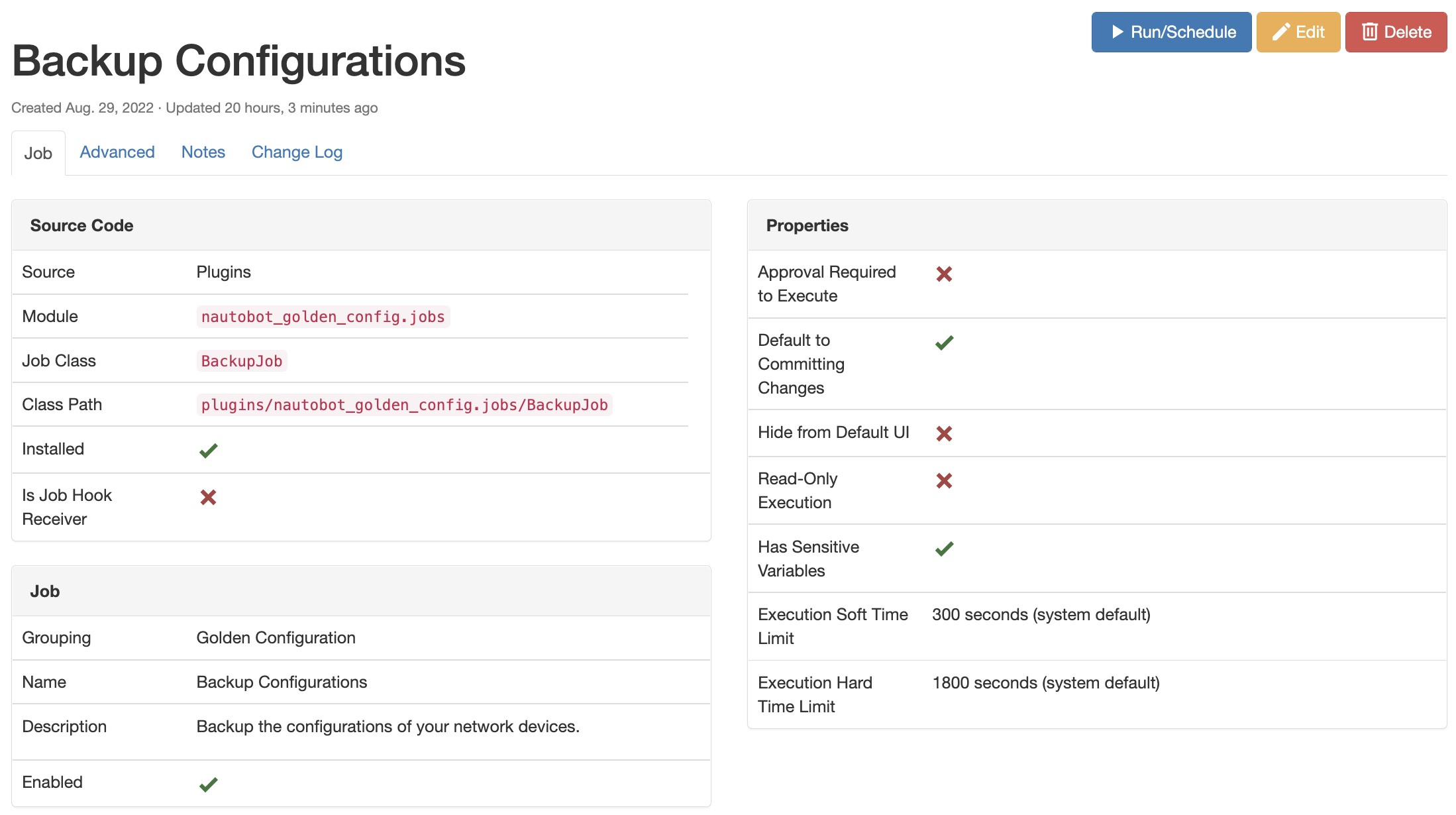1456x815 pixels.
Task: Click the Enabled green checkmark icon
Action: 208,785
